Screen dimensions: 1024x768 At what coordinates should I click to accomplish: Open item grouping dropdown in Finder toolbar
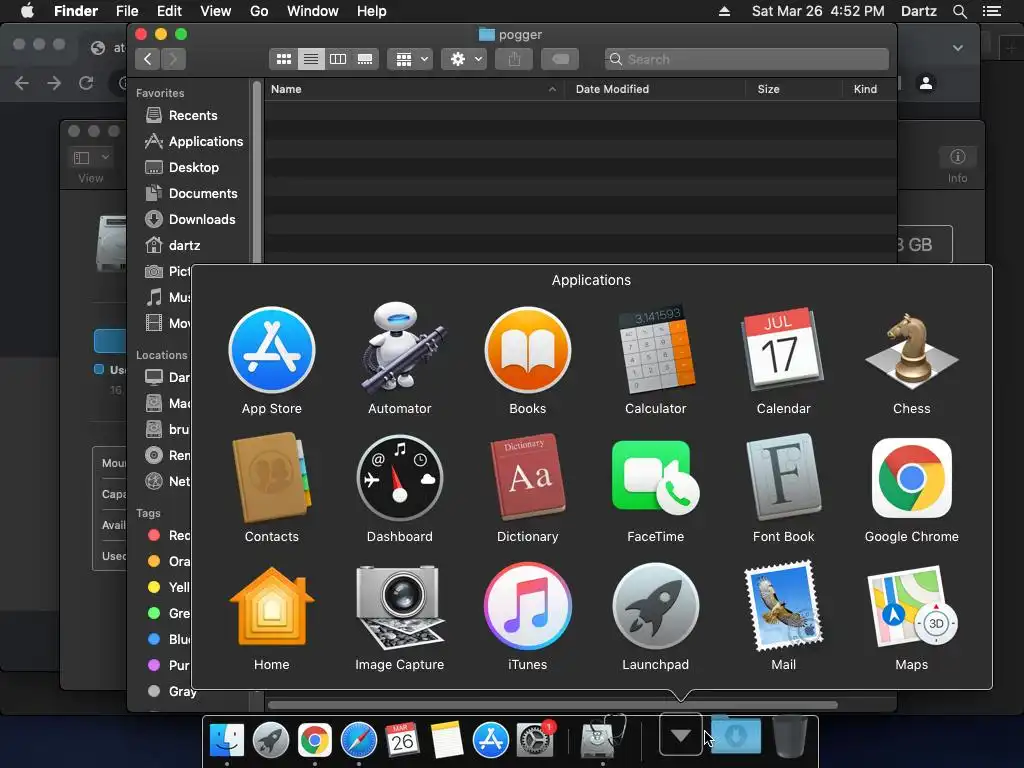(x=410, y=59)
